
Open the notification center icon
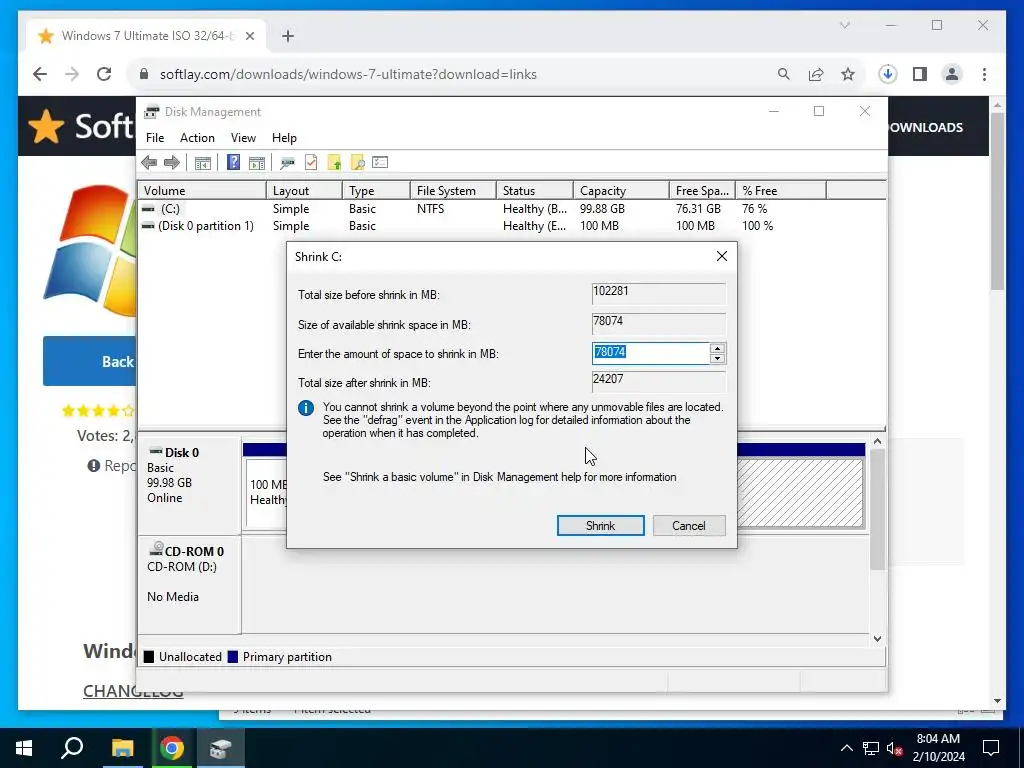point(991,748)
